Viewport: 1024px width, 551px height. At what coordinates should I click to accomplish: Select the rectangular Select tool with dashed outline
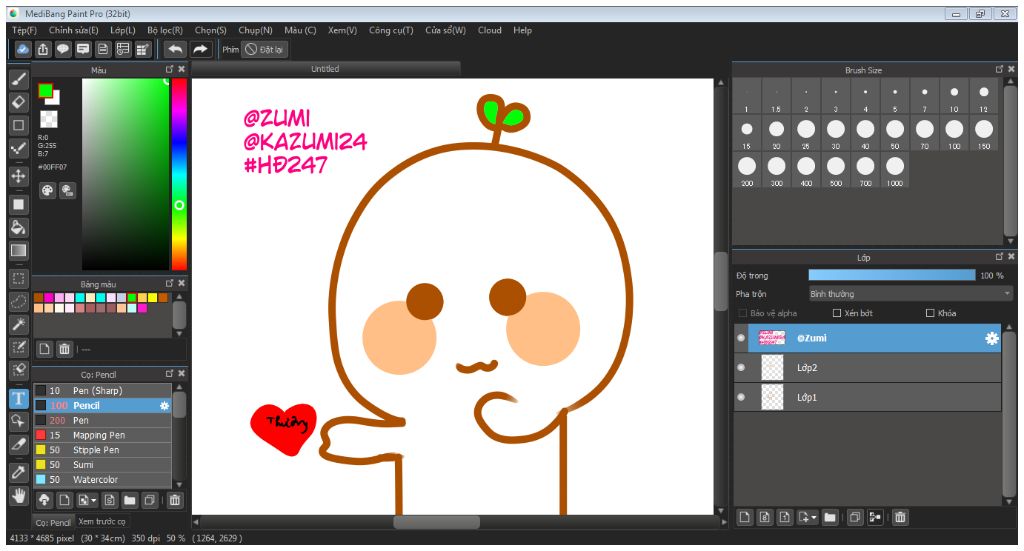[19, 279]
